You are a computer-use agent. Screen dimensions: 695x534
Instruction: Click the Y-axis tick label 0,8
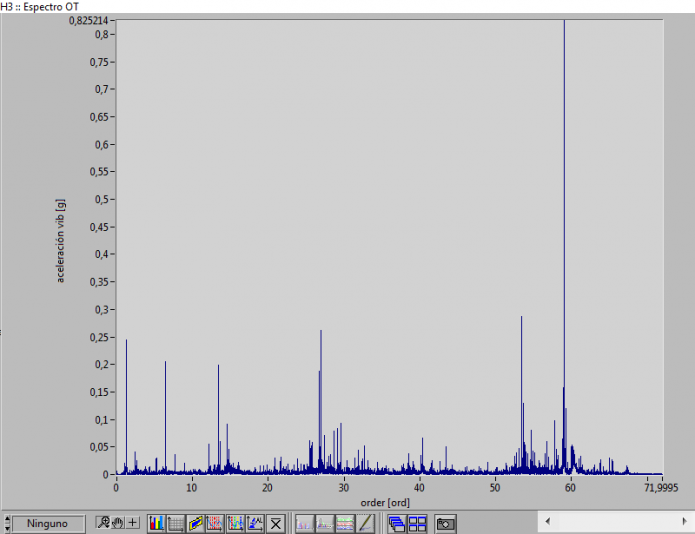102,34
